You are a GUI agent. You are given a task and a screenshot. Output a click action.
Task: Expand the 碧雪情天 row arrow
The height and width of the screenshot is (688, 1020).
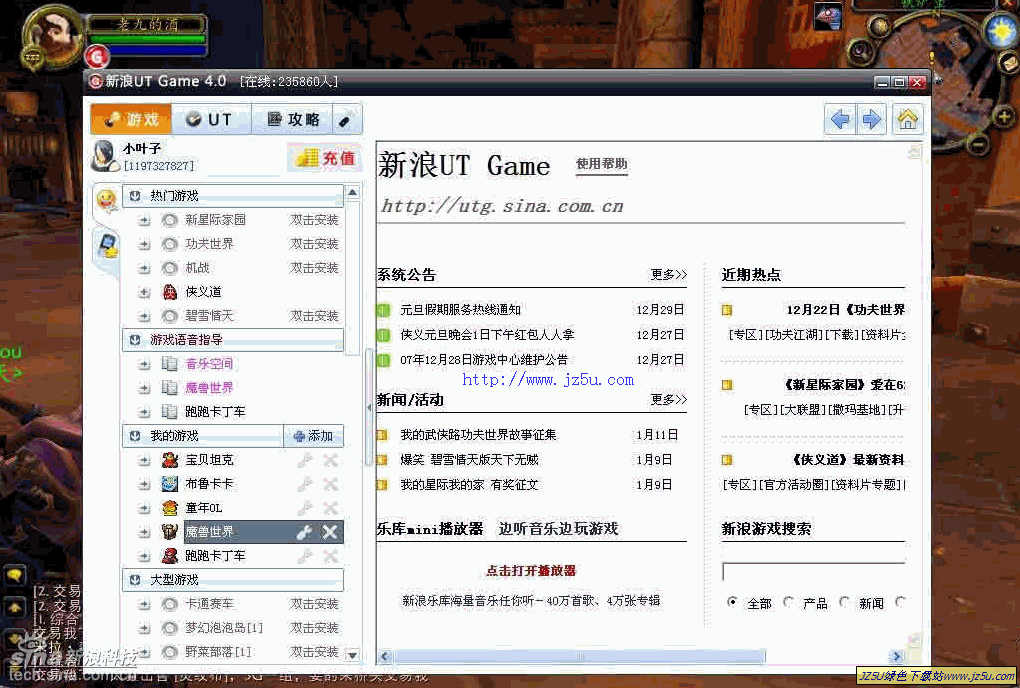(144, 317)
